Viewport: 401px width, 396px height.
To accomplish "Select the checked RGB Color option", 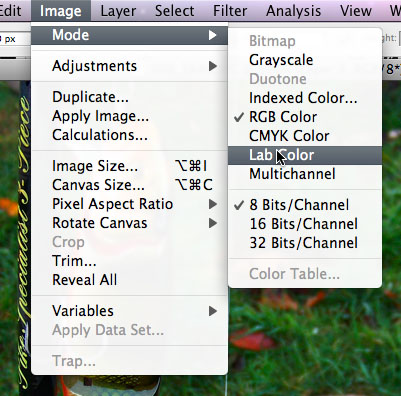I will pyautogui.click(x=305, y=117).
